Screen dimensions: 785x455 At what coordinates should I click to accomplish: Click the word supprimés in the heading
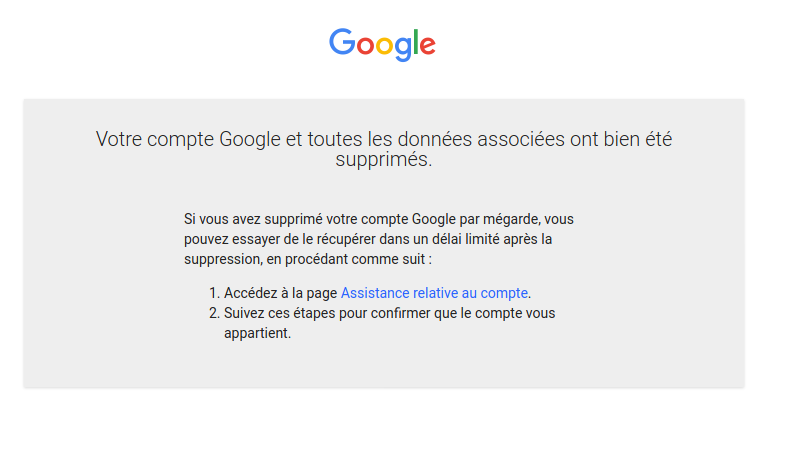pyautogui.click(x=383, y=160)
